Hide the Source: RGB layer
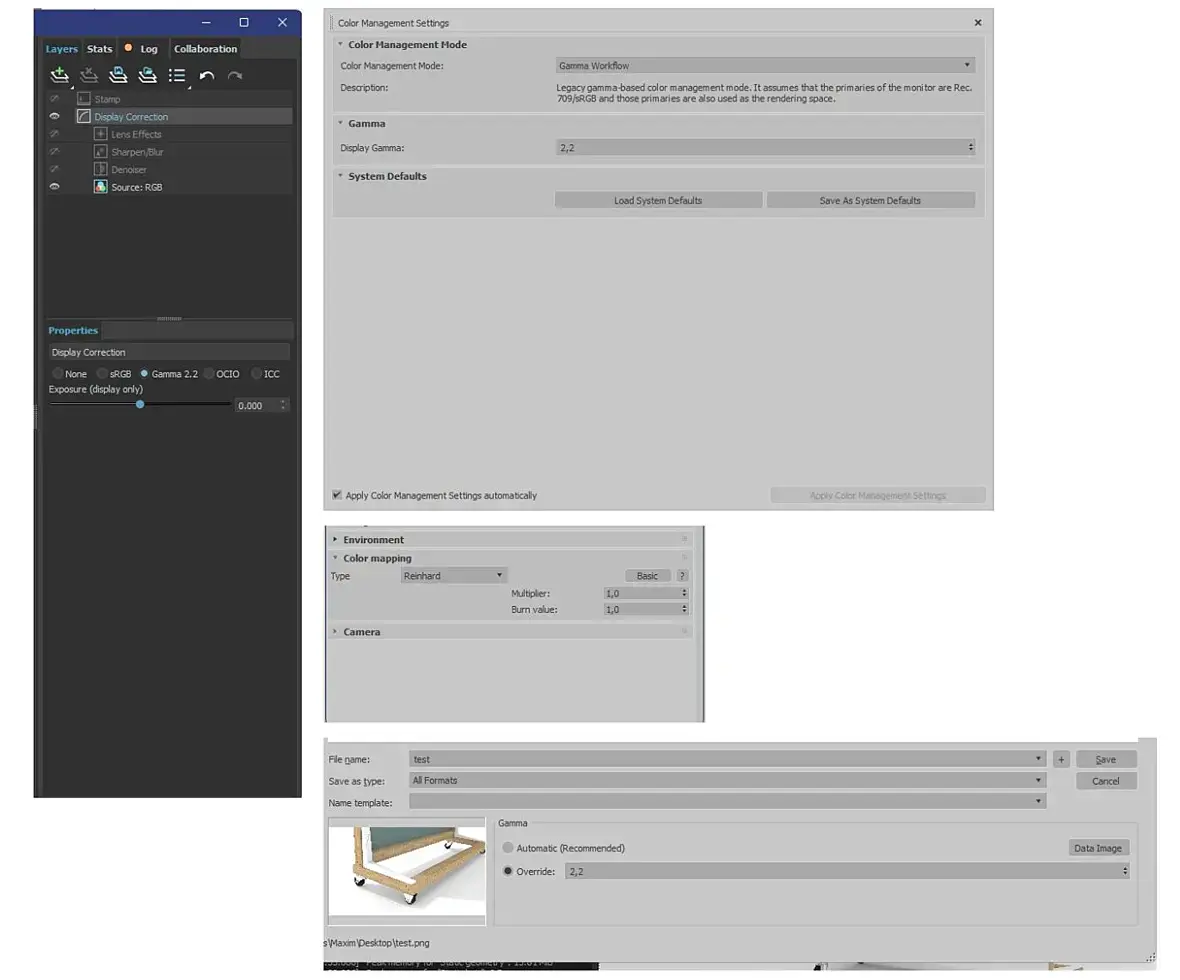The width and height of the screenshot is (1180, 980). click(x=54, y=187)
